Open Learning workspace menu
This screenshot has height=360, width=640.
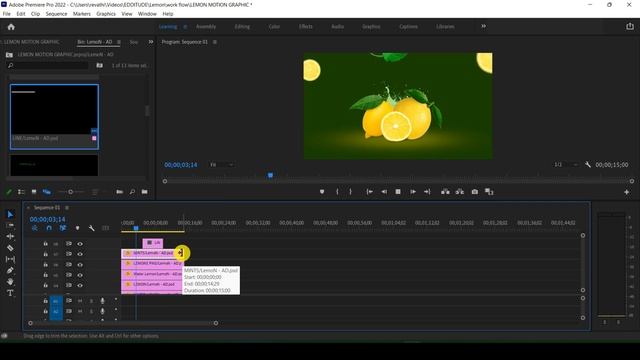185,27
